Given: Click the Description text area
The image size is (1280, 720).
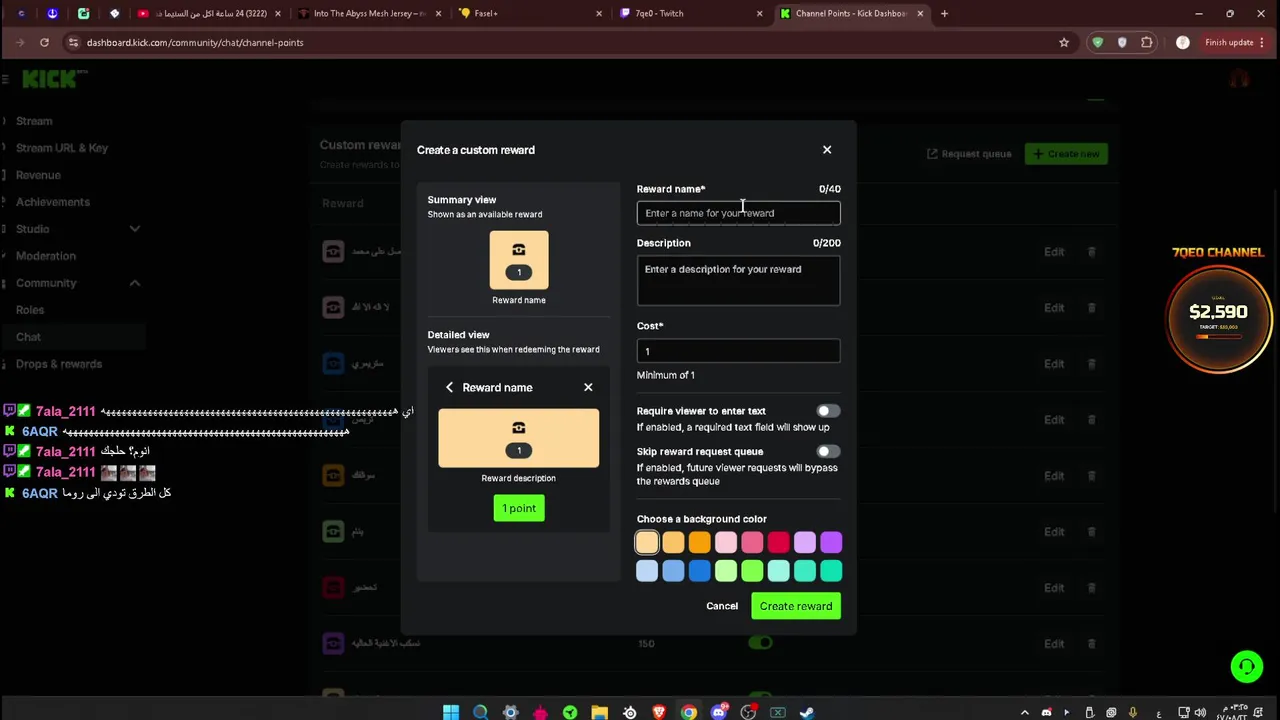Looking at the screenshot, I should tap(738, 280).
